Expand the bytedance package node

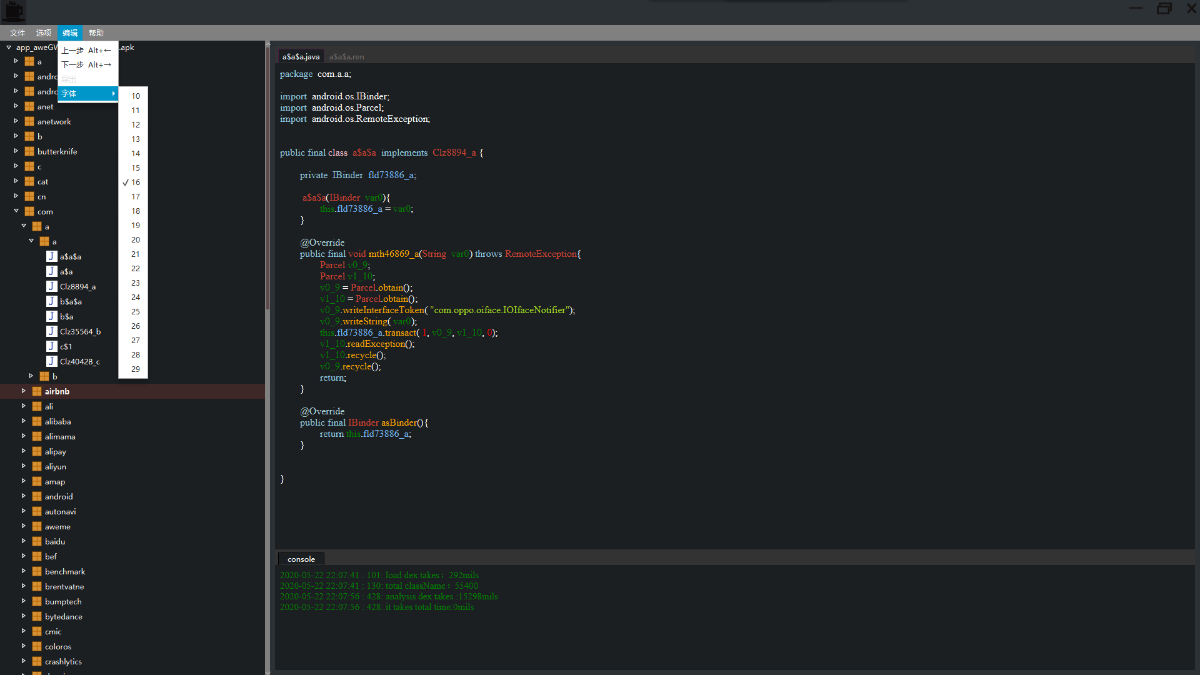pos(23,616)
